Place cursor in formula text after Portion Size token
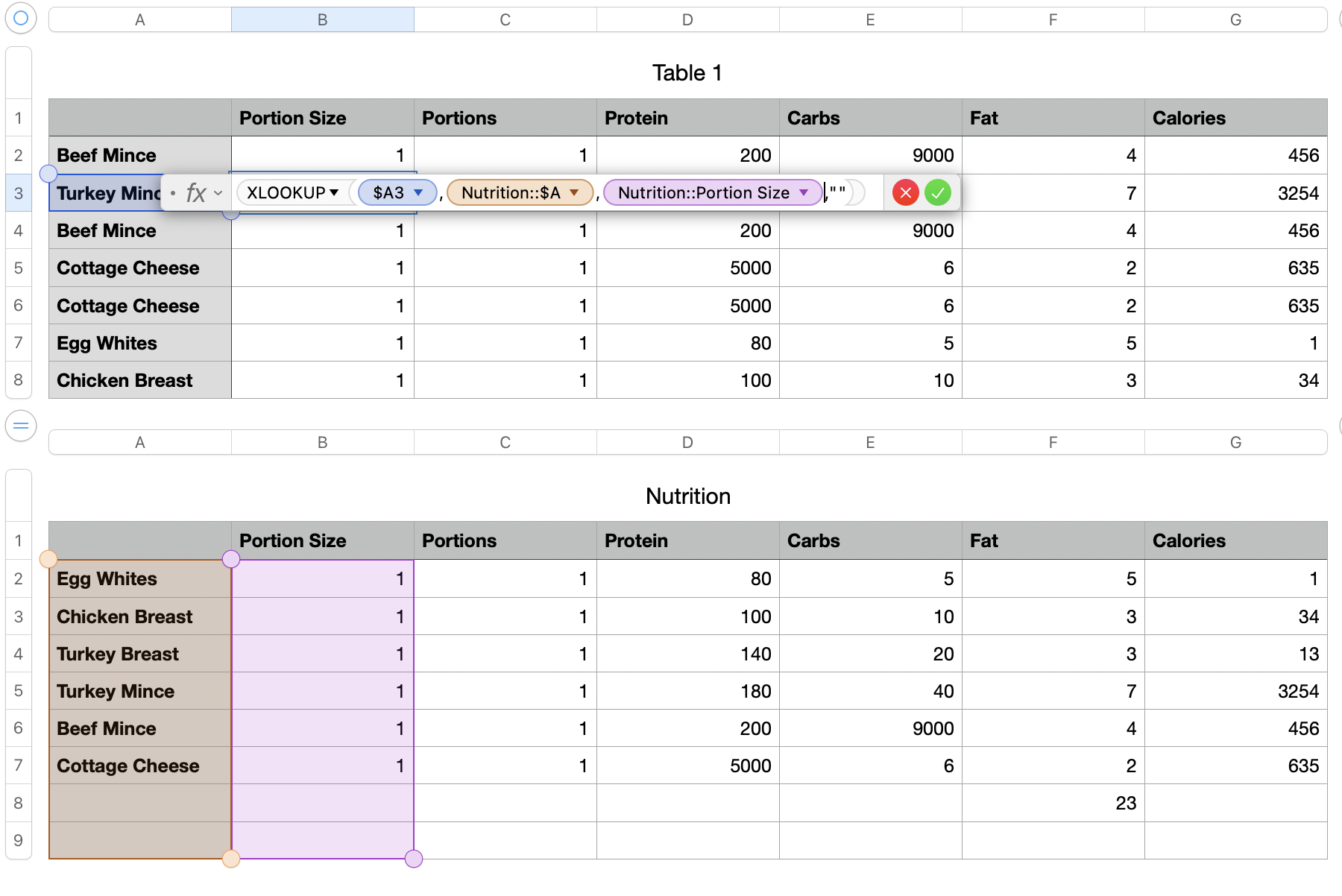 coord(825,193)
